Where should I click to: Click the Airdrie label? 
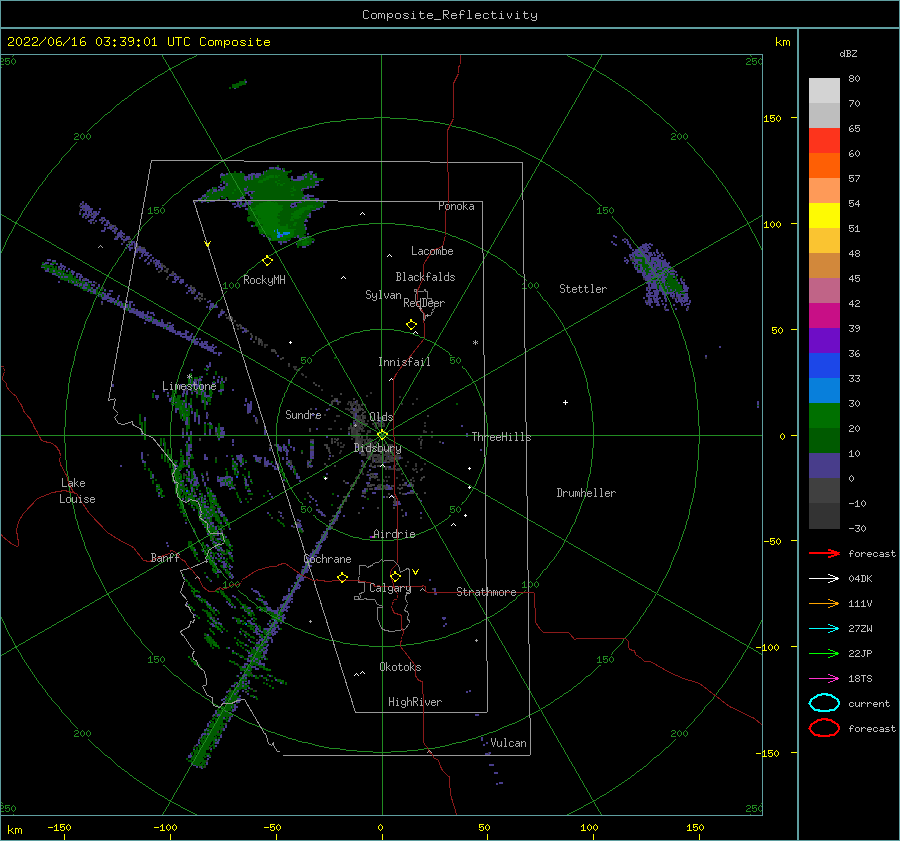click(394, 534)
